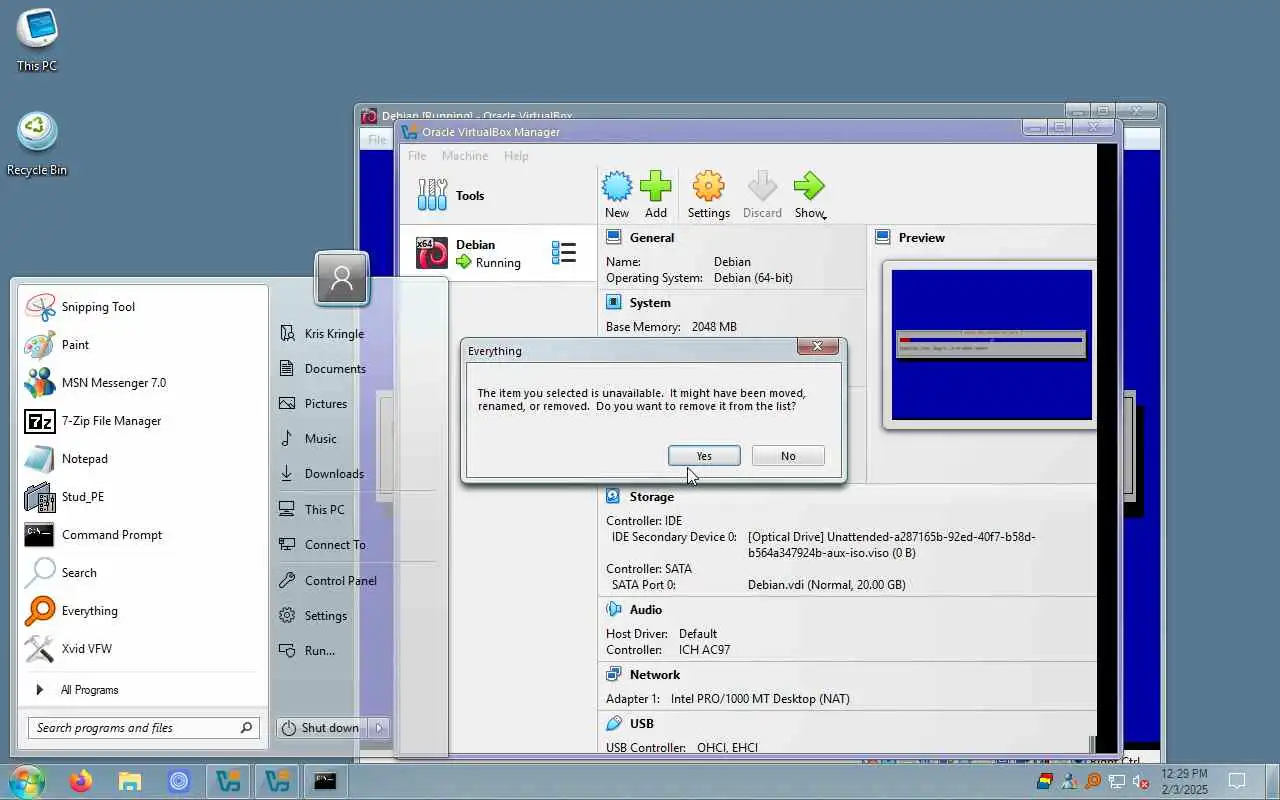Open the Show button dropdown arrow

pos(824,216)
